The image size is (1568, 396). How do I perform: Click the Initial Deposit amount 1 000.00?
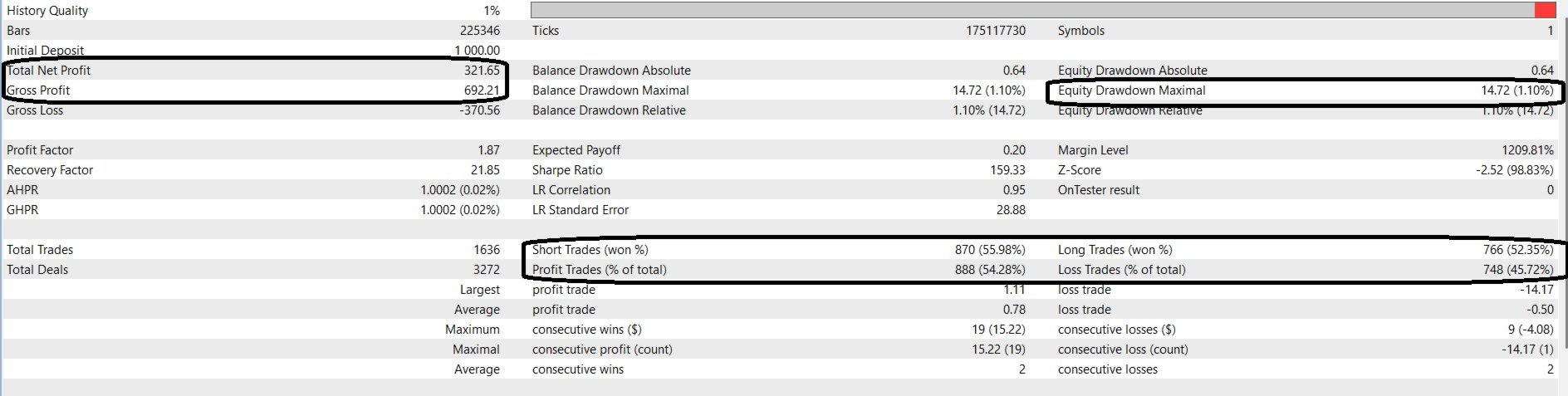[x=477, y=51]
